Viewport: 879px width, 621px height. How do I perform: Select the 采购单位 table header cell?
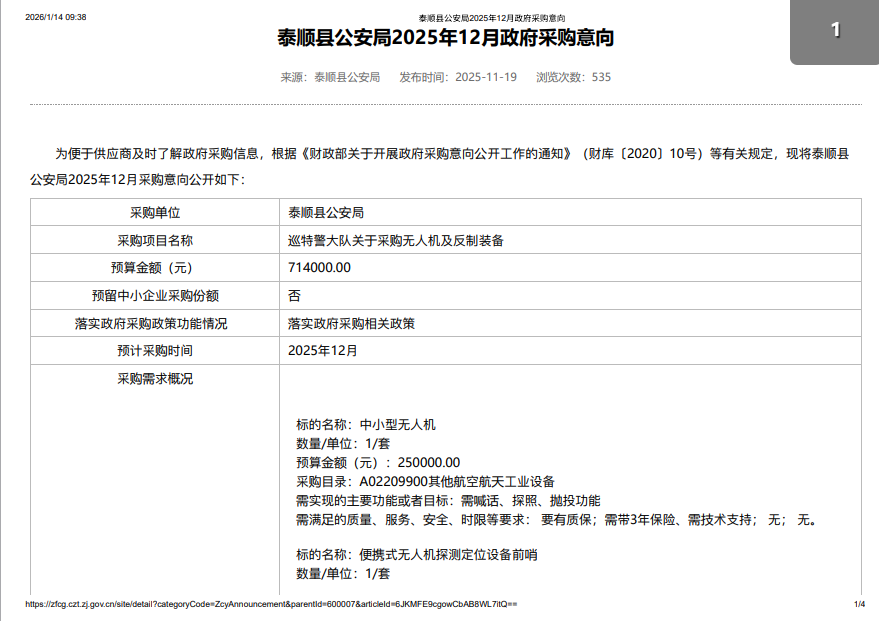(x=155, y=213)
